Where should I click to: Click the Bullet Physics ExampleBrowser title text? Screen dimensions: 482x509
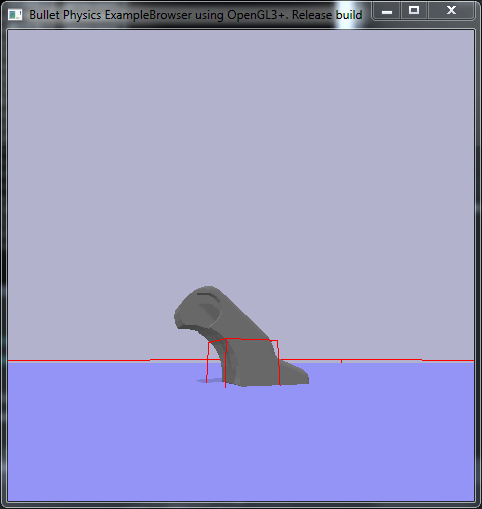(196, 15)
